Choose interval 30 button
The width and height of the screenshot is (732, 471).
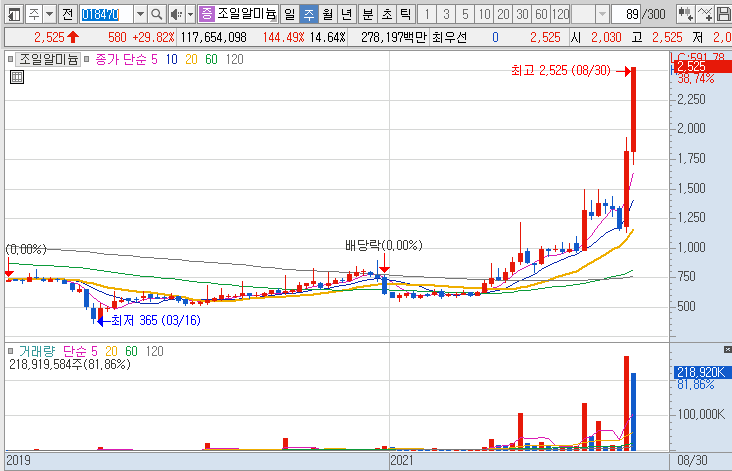(x=522, y=14)
